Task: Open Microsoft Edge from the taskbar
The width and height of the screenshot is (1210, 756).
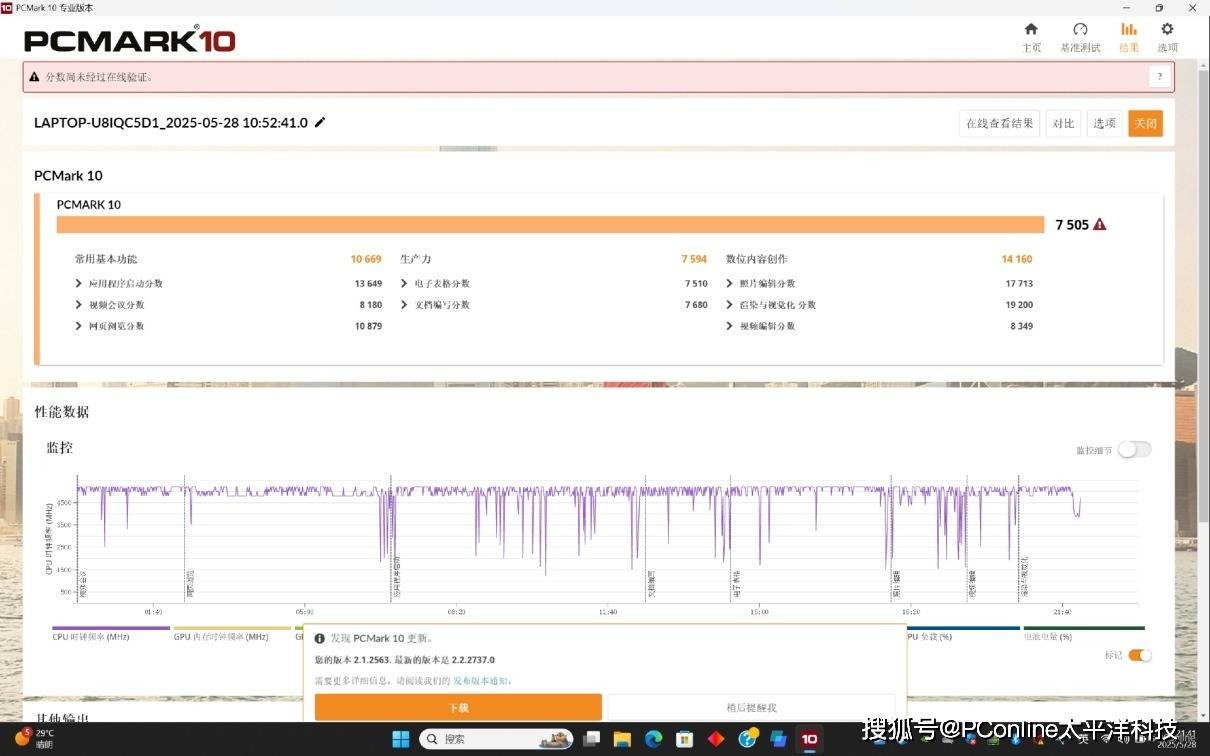Action: (653, 739)
